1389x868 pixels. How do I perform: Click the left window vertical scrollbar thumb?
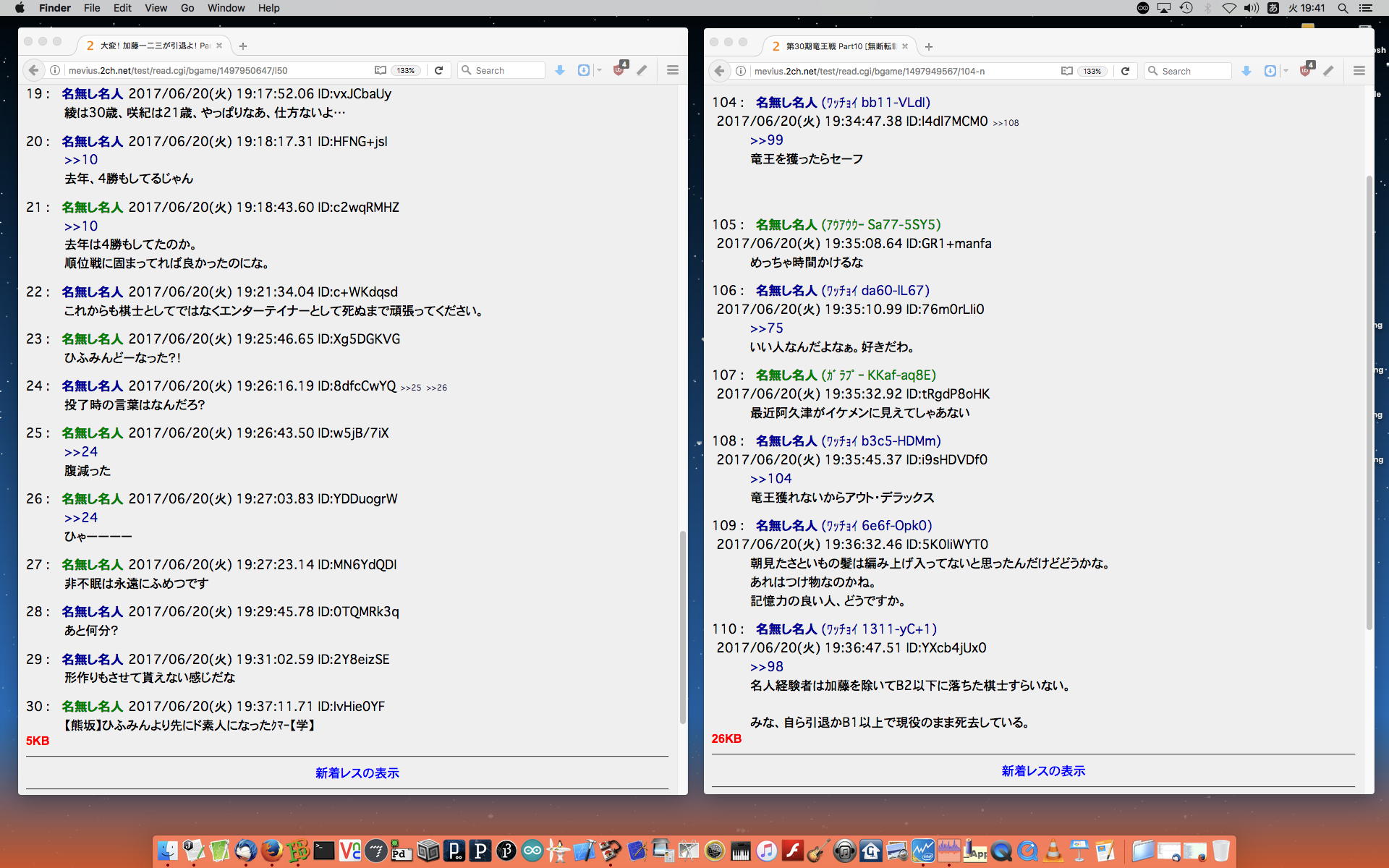682,626
